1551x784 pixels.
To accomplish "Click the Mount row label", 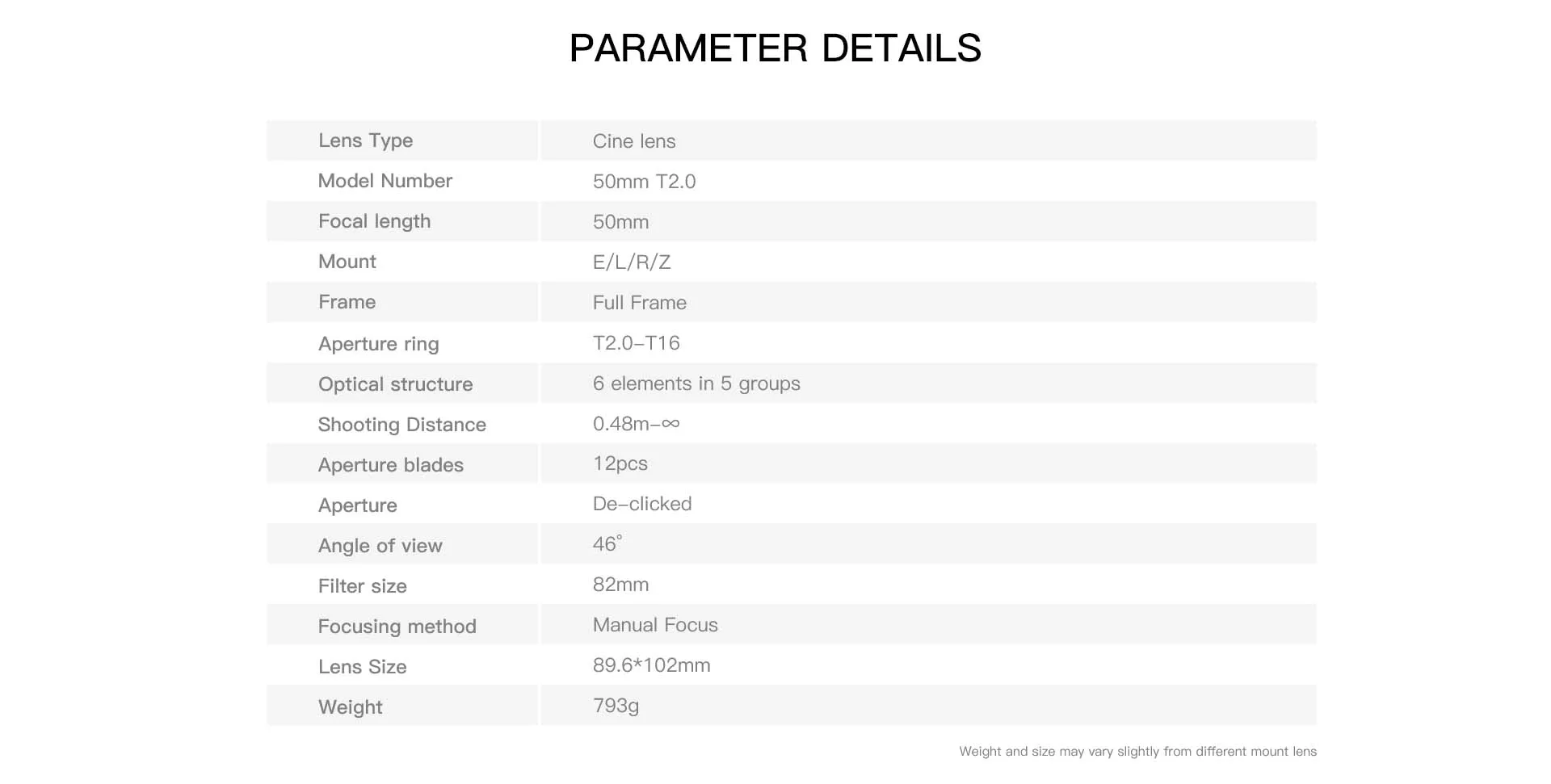I will click(347, 262).
